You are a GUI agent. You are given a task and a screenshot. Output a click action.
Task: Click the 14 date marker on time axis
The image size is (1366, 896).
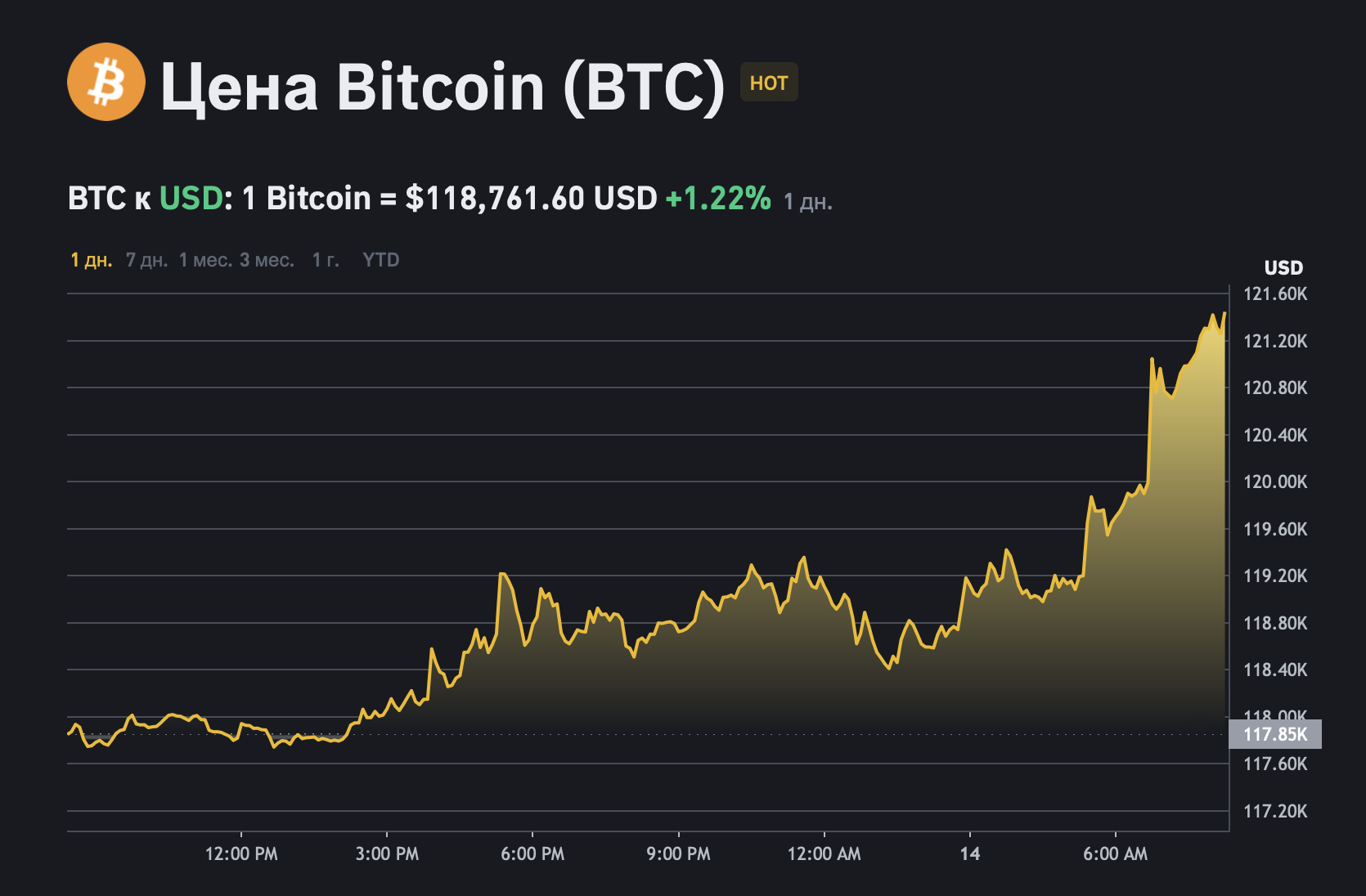tap(969, 854)
